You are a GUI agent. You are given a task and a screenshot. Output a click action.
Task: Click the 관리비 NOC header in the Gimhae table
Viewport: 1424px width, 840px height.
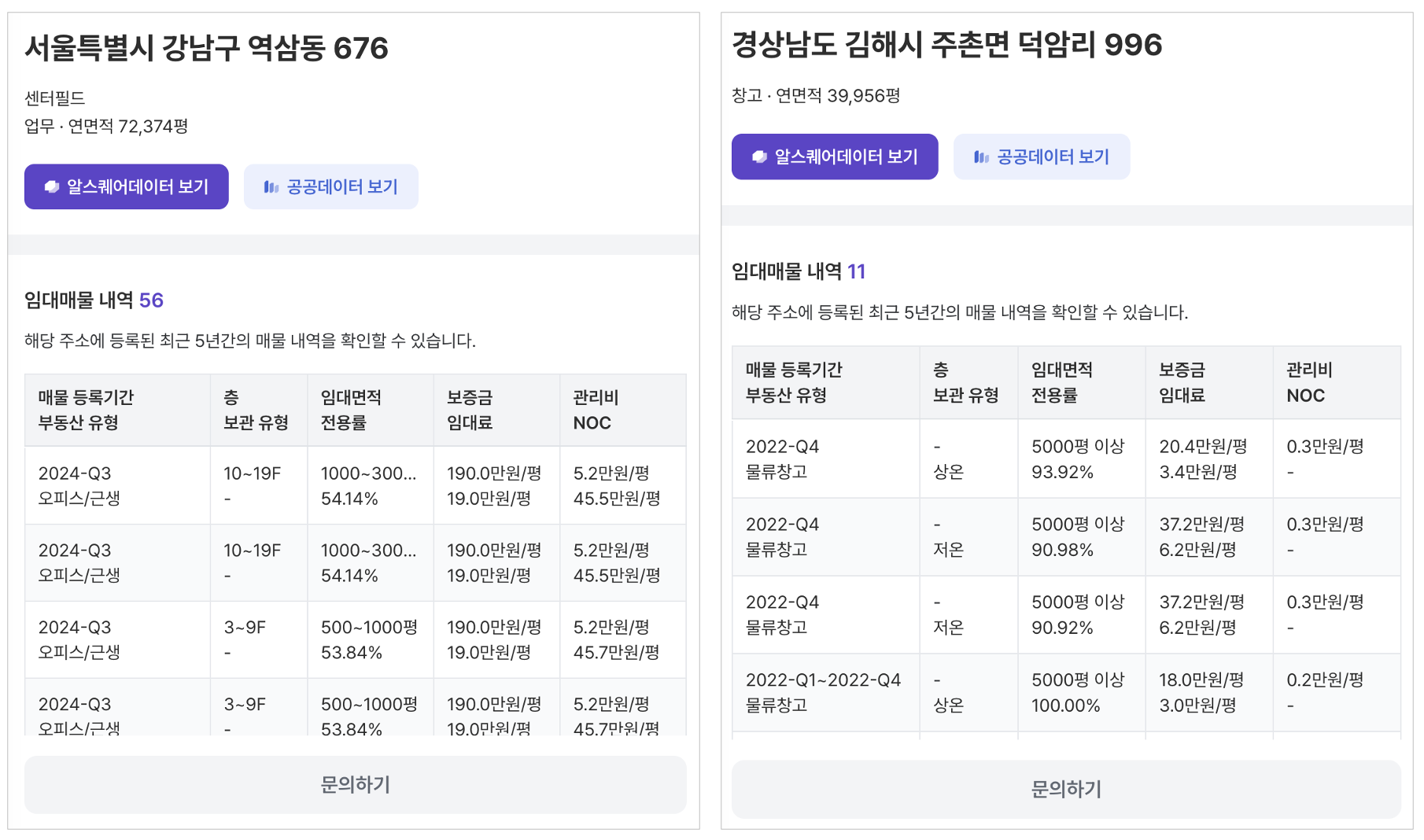tap(1309, 382)
